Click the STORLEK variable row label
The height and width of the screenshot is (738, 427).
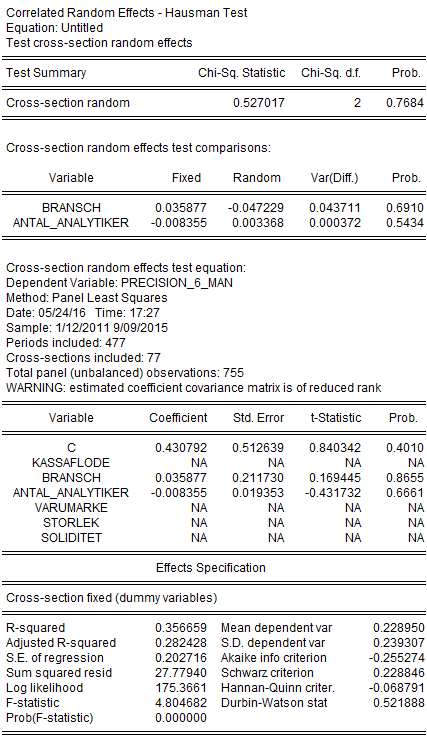point(71,523)
